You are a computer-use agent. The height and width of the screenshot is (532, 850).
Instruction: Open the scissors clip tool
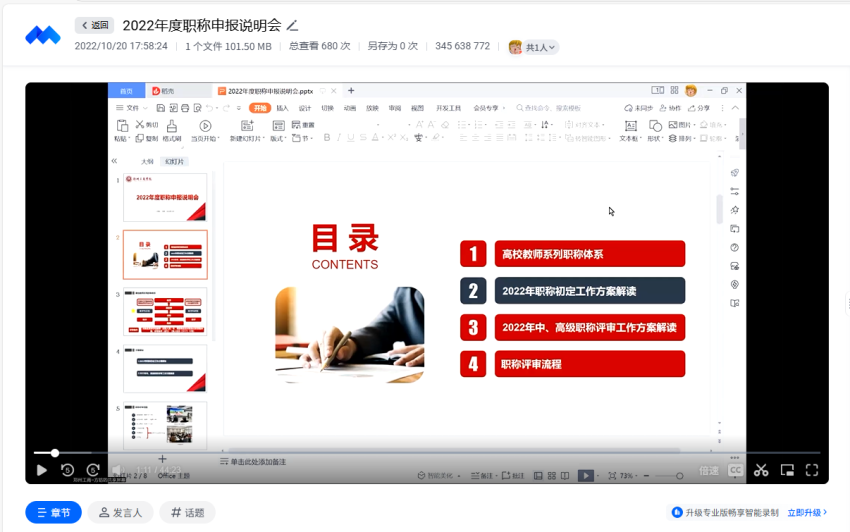pyautogui.click(x=761, y=470)
